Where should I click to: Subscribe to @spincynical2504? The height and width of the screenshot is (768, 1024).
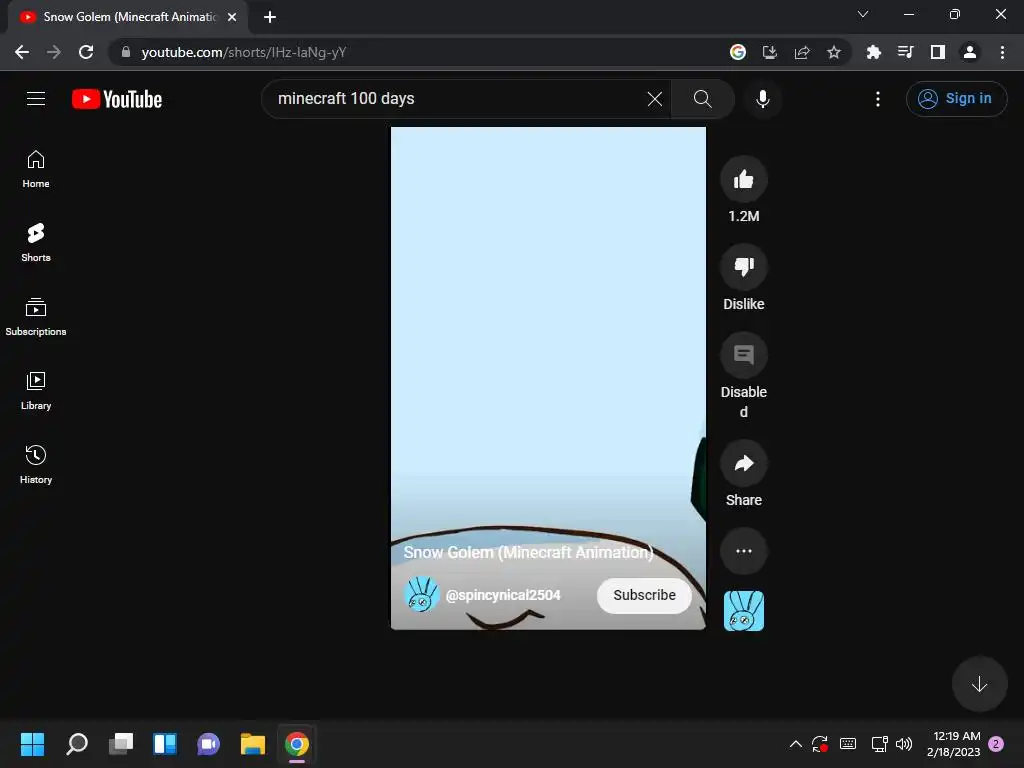click(644, 595)
